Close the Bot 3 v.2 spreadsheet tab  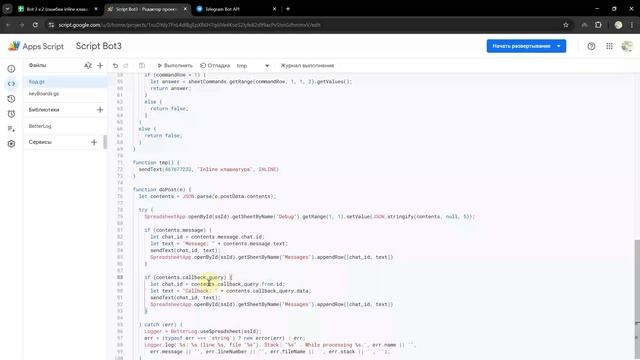[x=96, y=9]
